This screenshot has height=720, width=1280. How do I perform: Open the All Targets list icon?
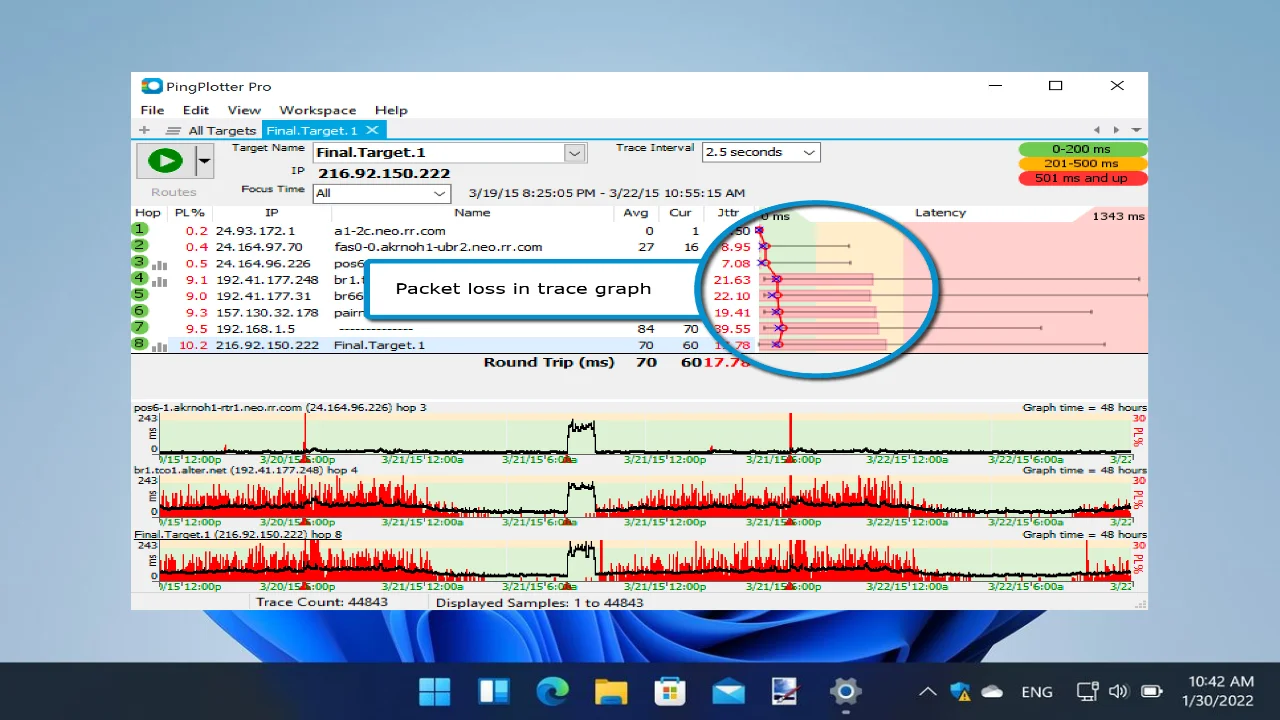pos(173,130)
